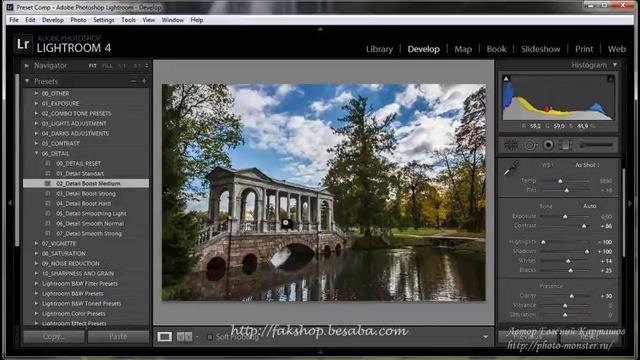
Task: Expand 02_COMBO TONE PRESETS folder
Action: click(36, 113)
